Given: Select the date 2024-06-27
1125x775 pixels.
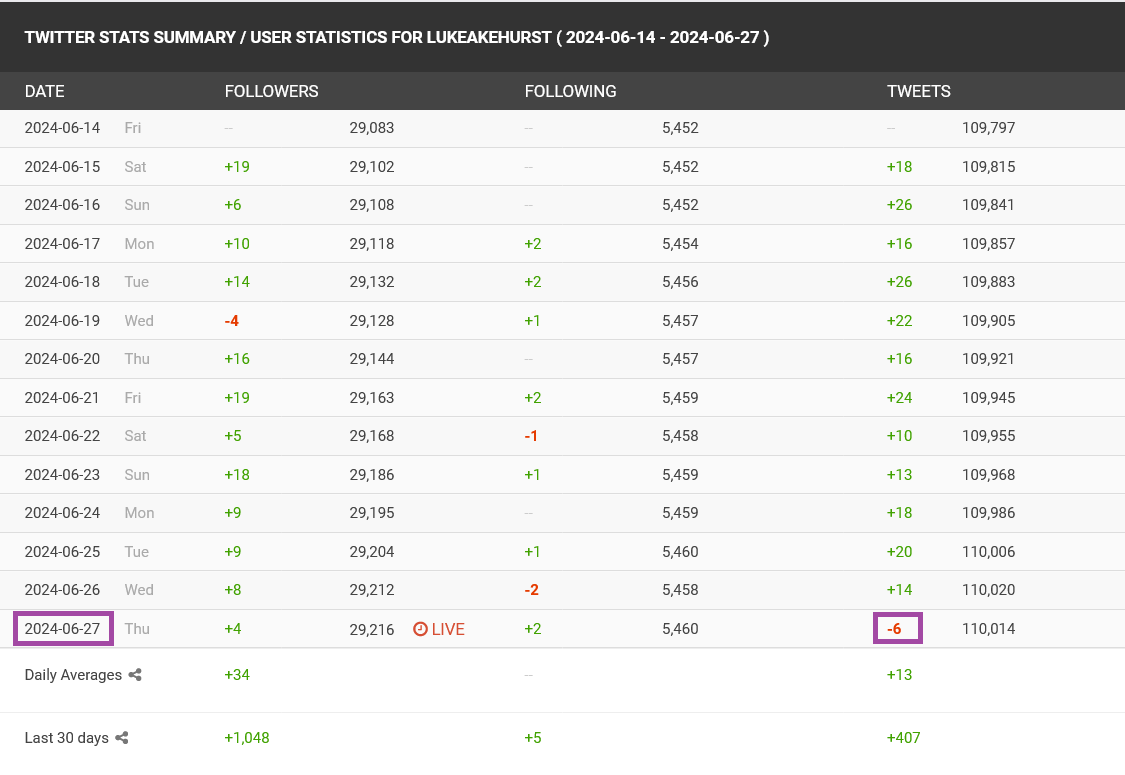Looking at the screenshot, I should [x=63, y=629].
